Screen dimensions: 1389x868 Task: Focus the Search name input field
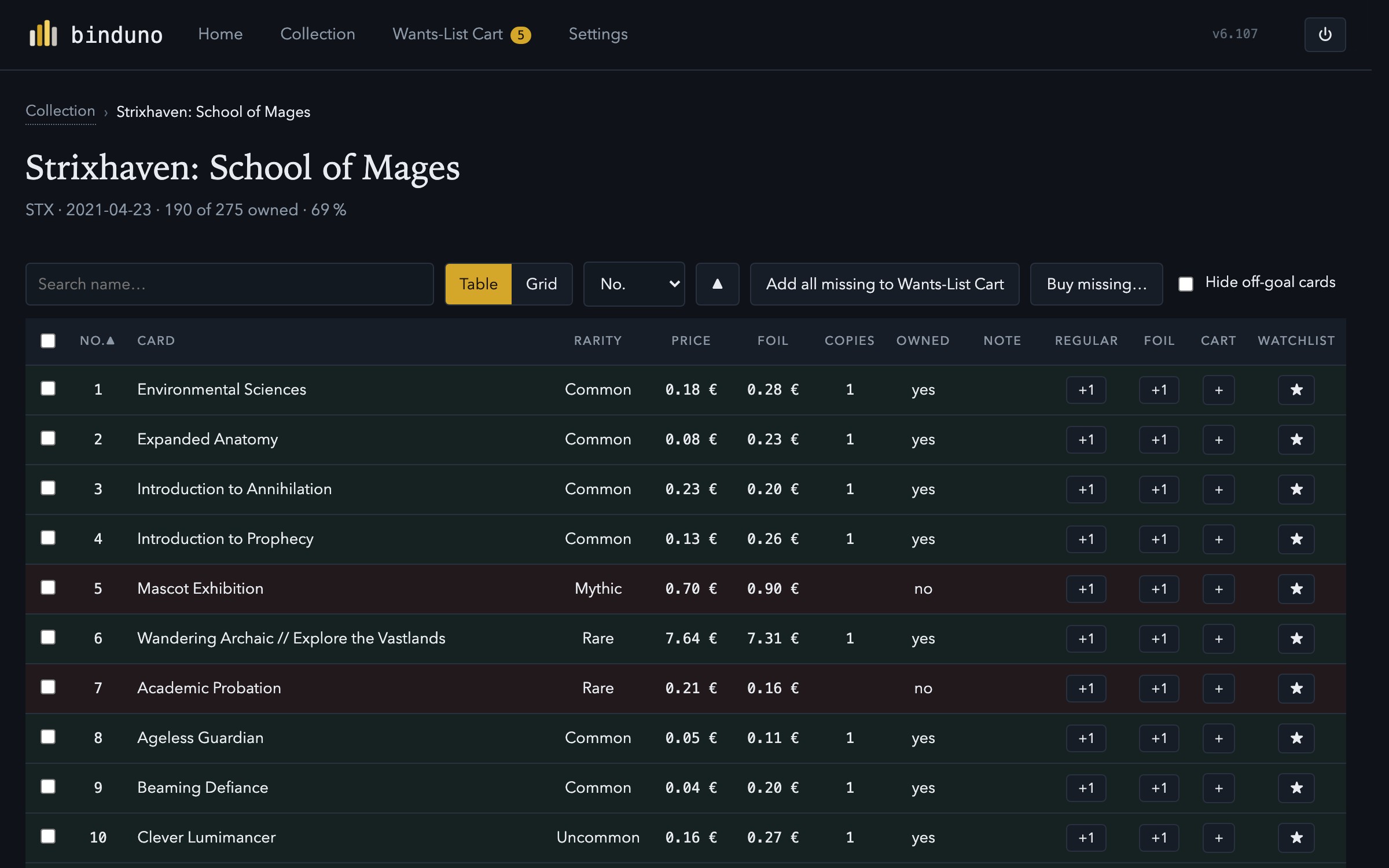tap(229, 284)
